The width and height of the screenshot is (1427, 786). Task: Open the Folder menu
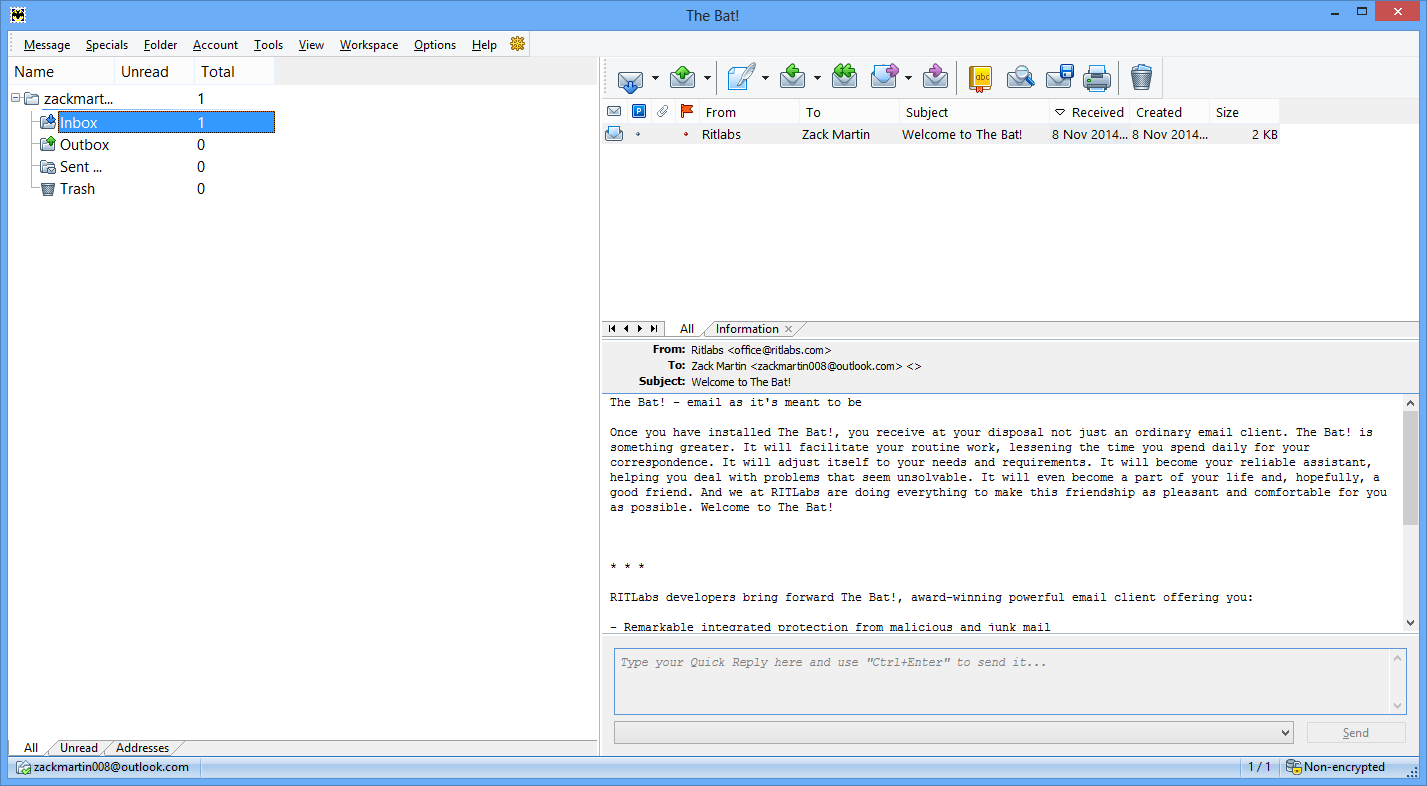tap(160, 45)
